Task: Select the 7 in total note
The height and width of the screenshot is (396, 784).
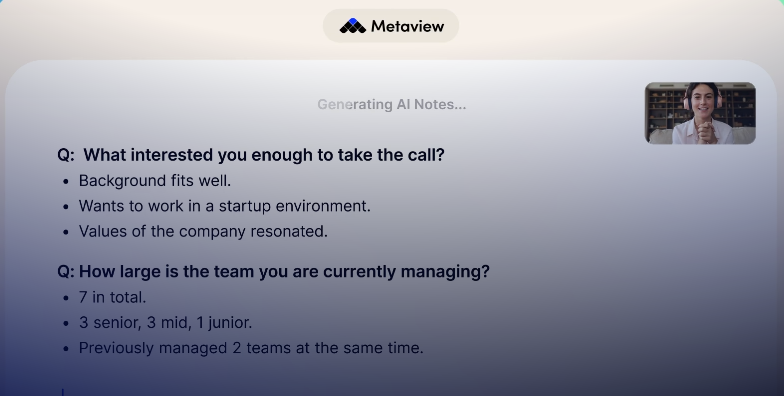Action: pyautogui.click(x=112, y=298)
